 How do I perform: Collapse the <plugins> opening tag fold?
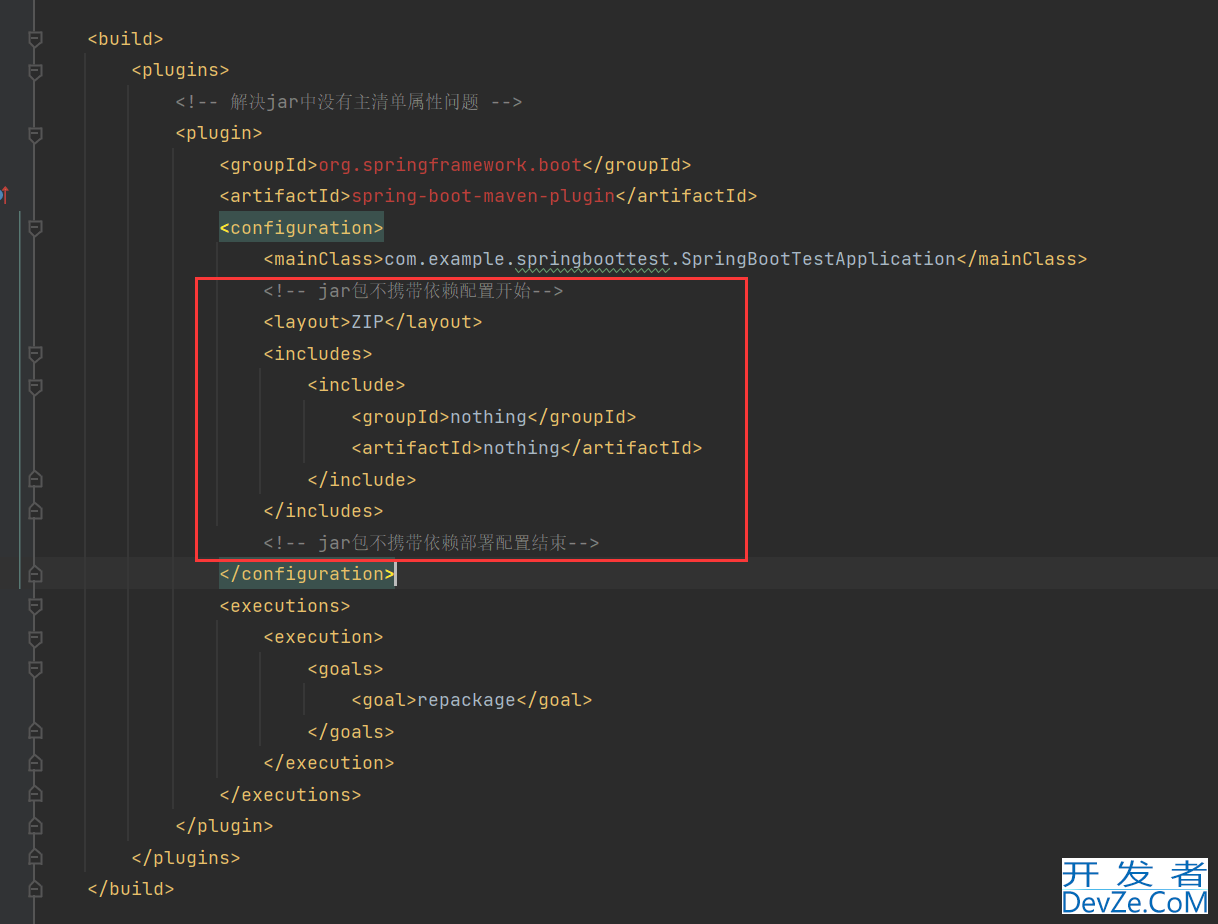[35, 71]
